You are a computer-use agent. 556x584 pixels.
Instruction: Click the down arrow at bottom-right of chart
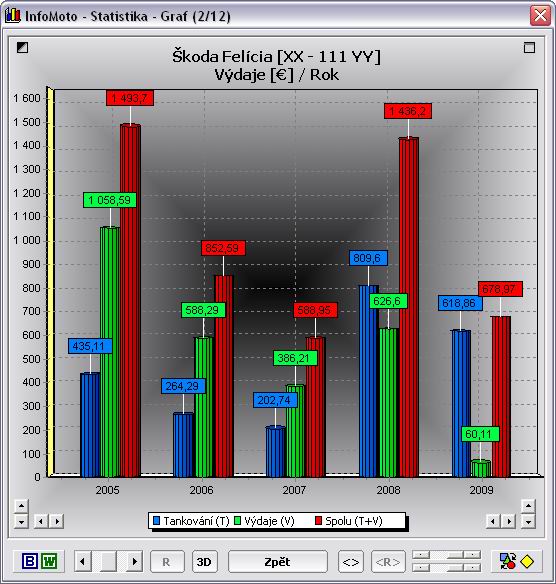[528, 521]
